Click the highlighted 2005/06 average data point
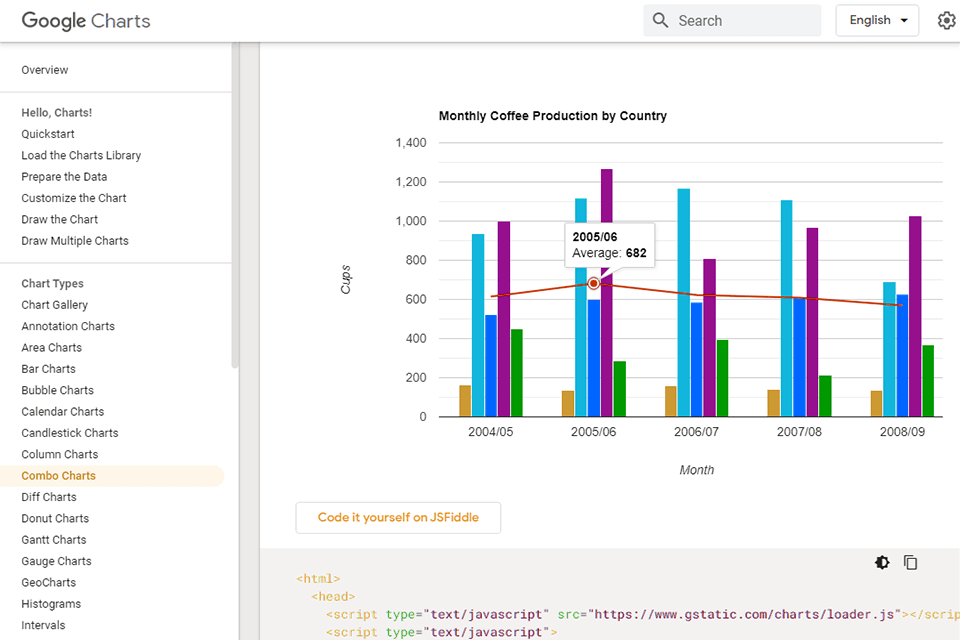The height and width of the screenshot is (640, 960). pyautogui.click(x=593, y=284)
